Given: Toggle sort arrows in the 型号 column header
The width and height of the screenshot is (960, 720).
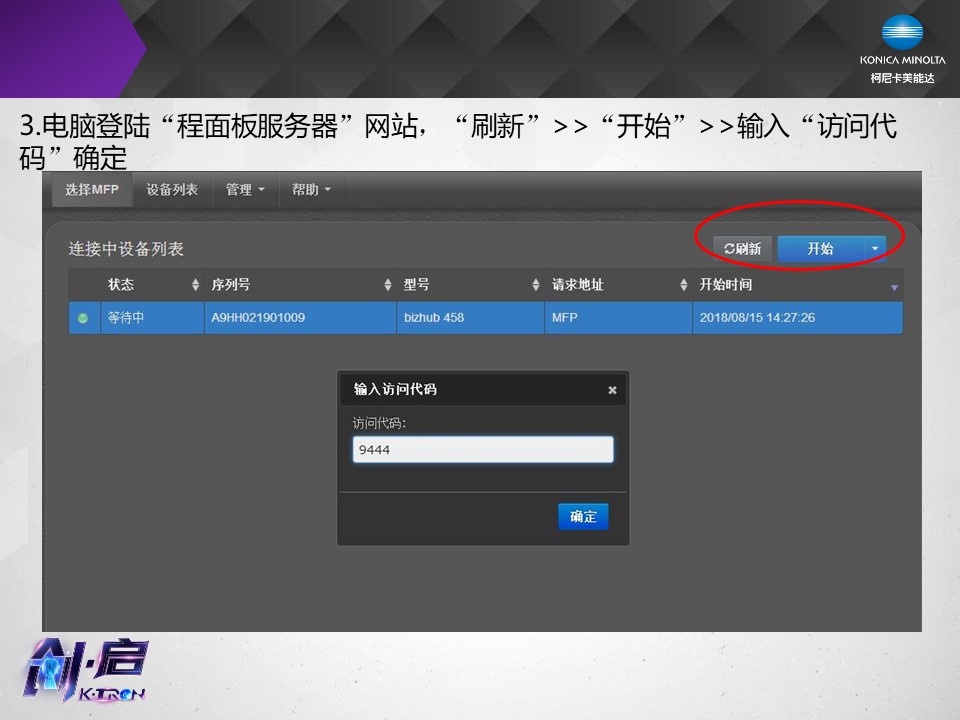Looking at the screenshot, I should tap(536, 286).
